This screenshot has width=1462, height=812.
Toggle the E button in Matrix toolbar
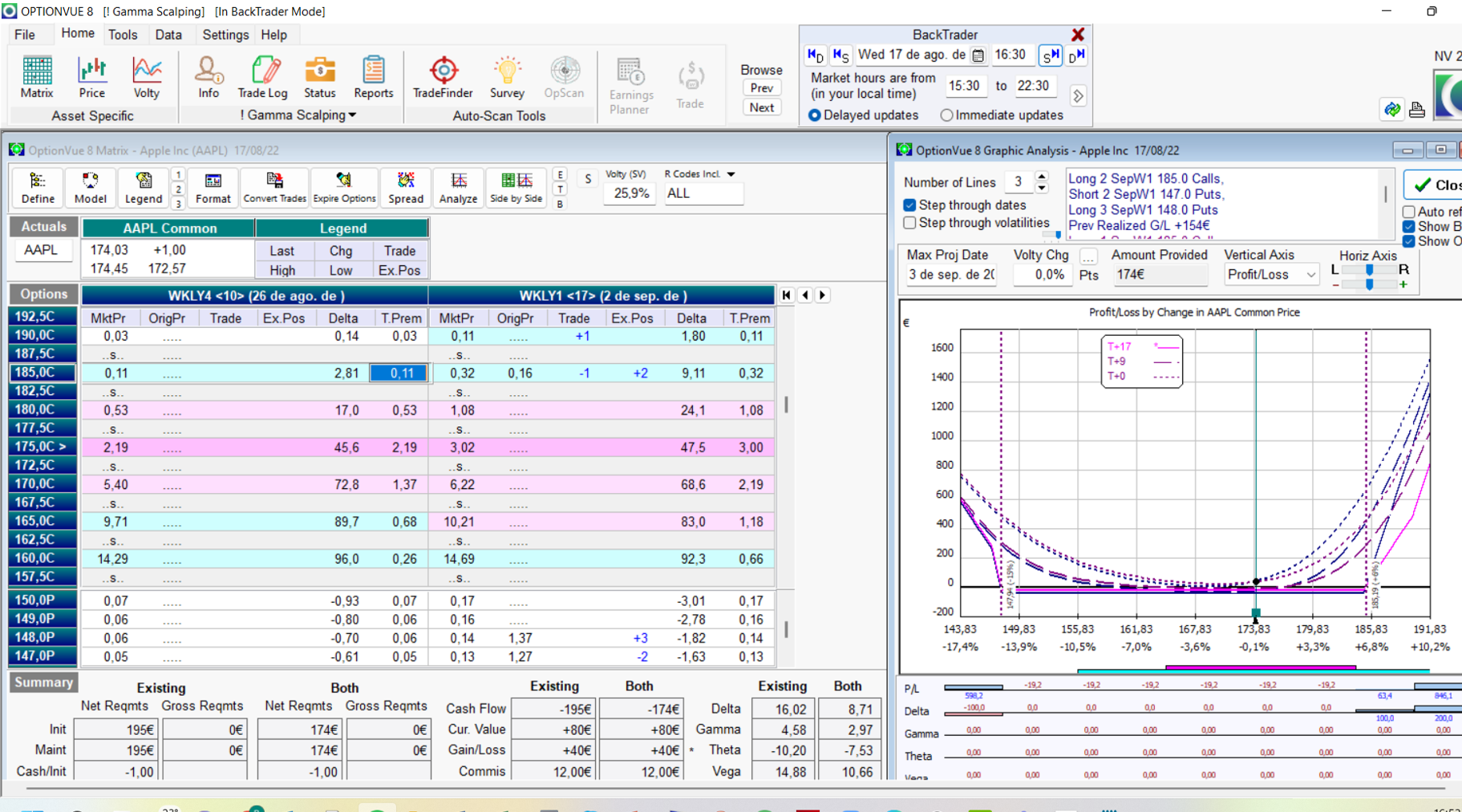click(560, 175)
